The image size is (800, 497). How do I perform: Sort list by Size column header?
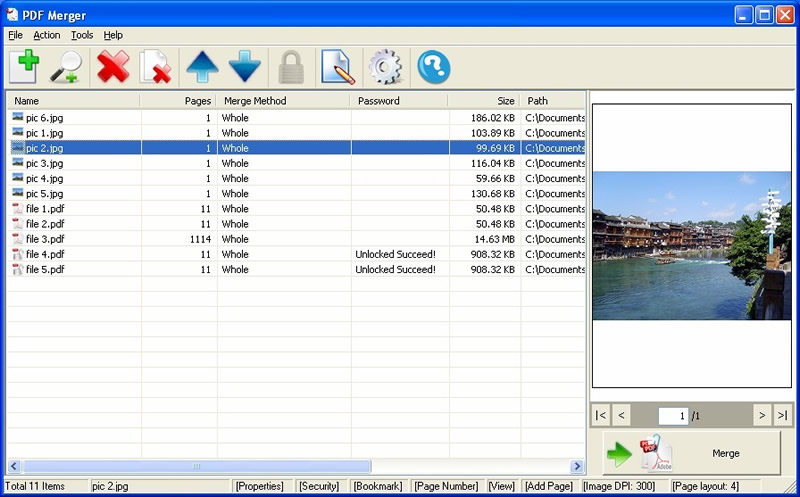484,101
